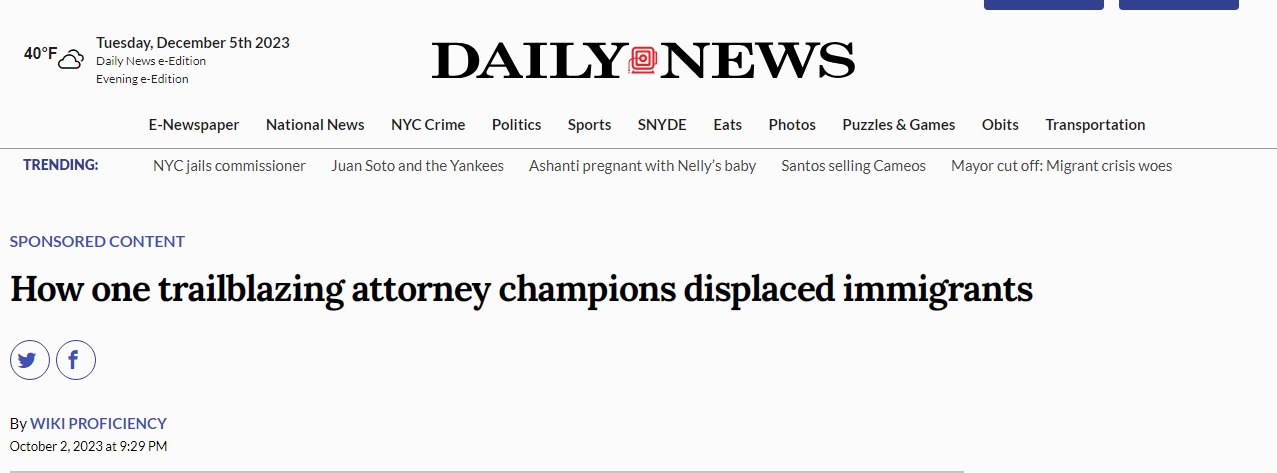Click the SPONSORED CONTENT label
Screen dimensions: 1277x473
[97, 242]
